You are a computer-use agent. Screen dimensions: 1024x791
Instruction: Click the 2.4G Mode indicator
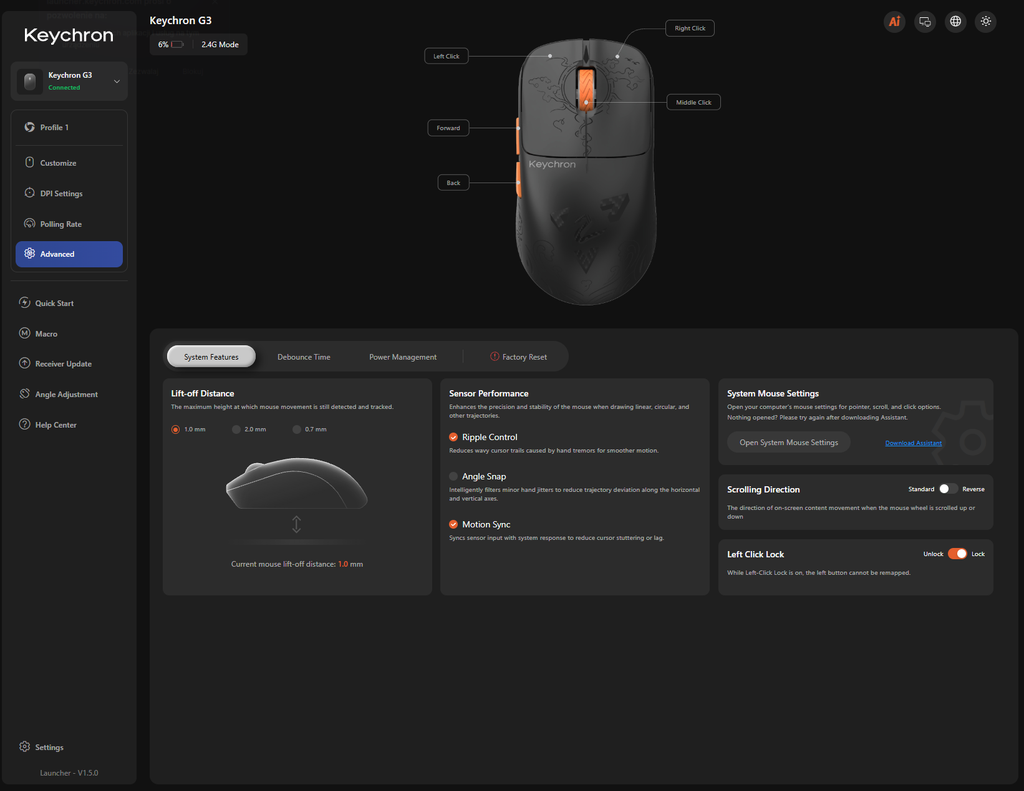point(220,44)
